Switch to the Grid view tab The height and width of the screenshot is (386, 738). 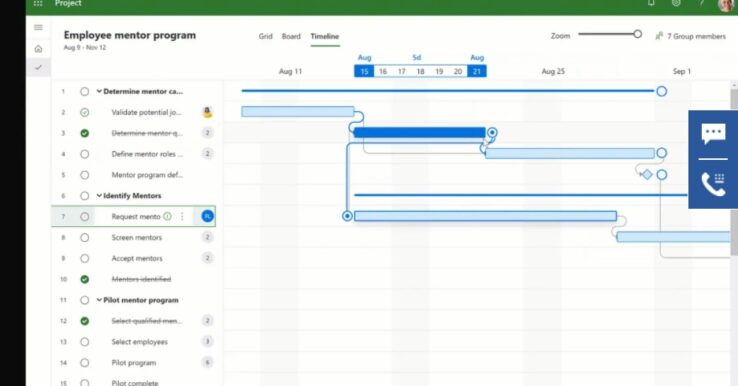pyautogui.click(x=265, y=36)
